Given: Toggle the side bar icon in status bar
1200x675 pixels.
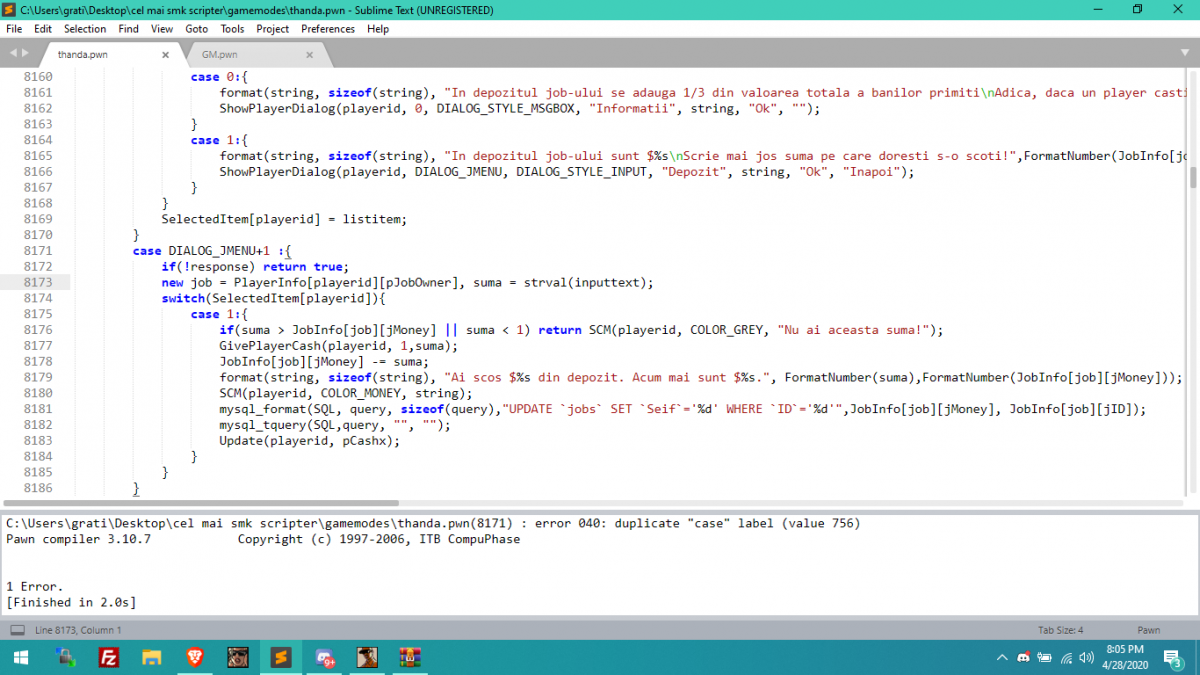Looking at the screenshot, I should 17,630.
